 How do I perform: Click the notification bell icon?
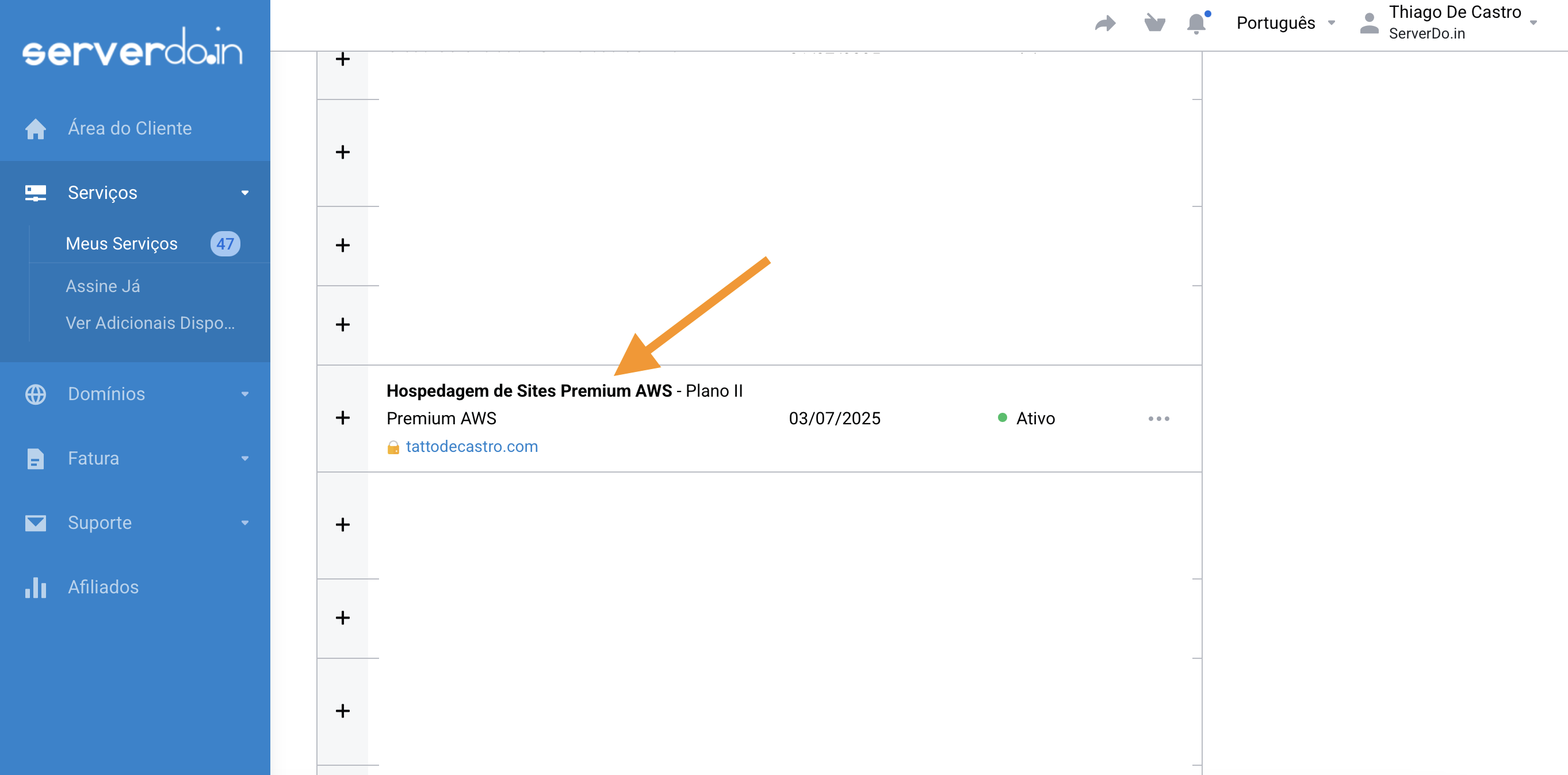pos(1196,23)
